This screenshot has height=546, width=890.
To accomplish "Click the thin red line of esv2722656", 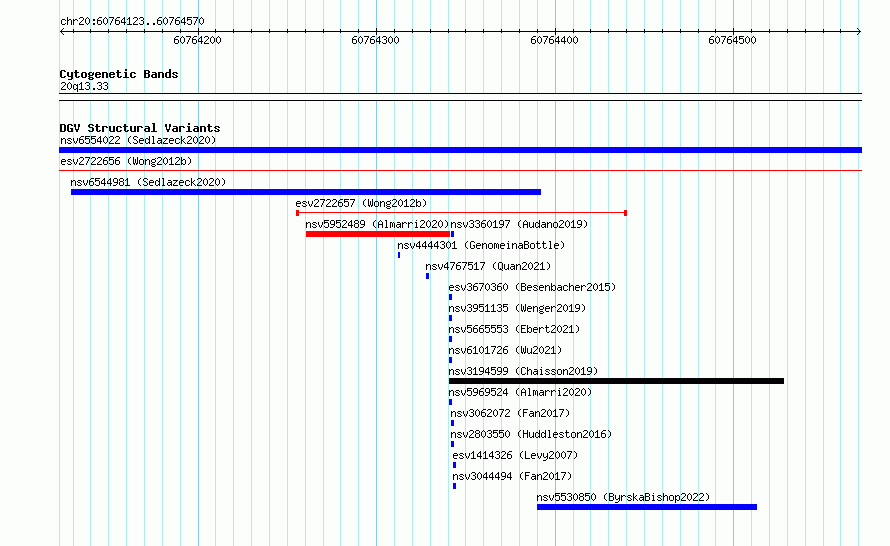I will pos(460,170).
